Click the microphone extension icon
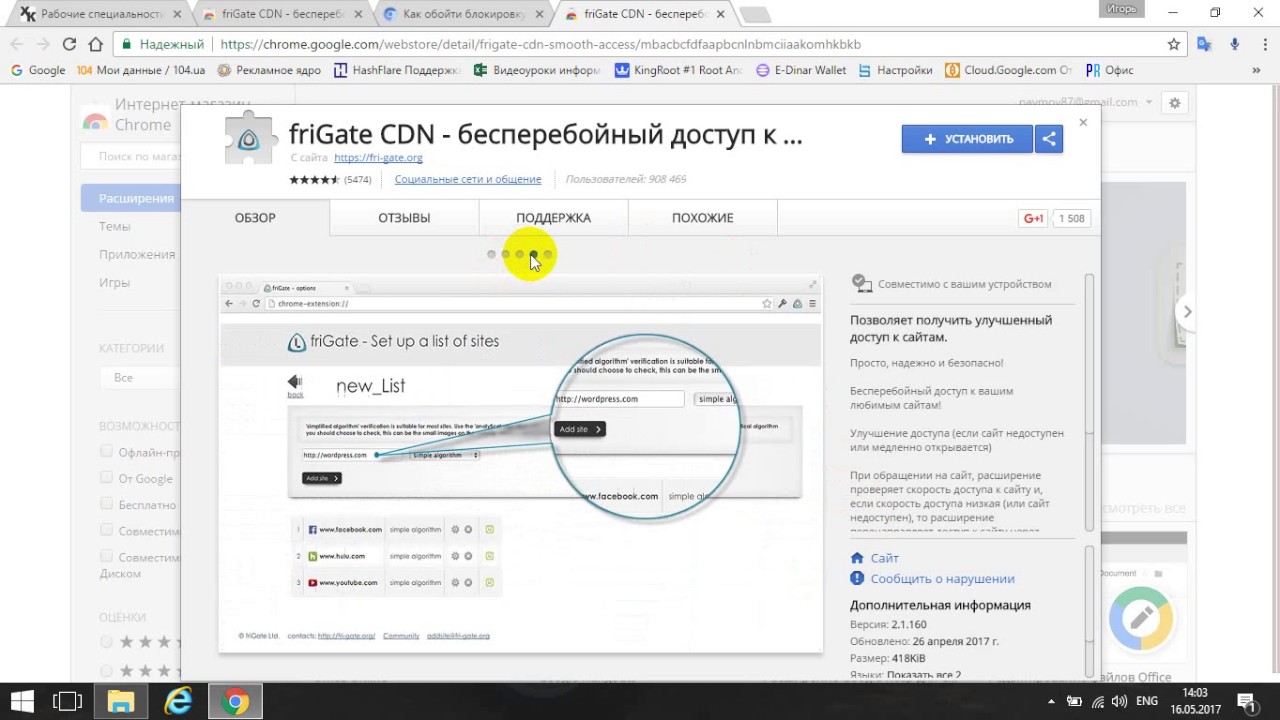 click(x=1235, y=44)
